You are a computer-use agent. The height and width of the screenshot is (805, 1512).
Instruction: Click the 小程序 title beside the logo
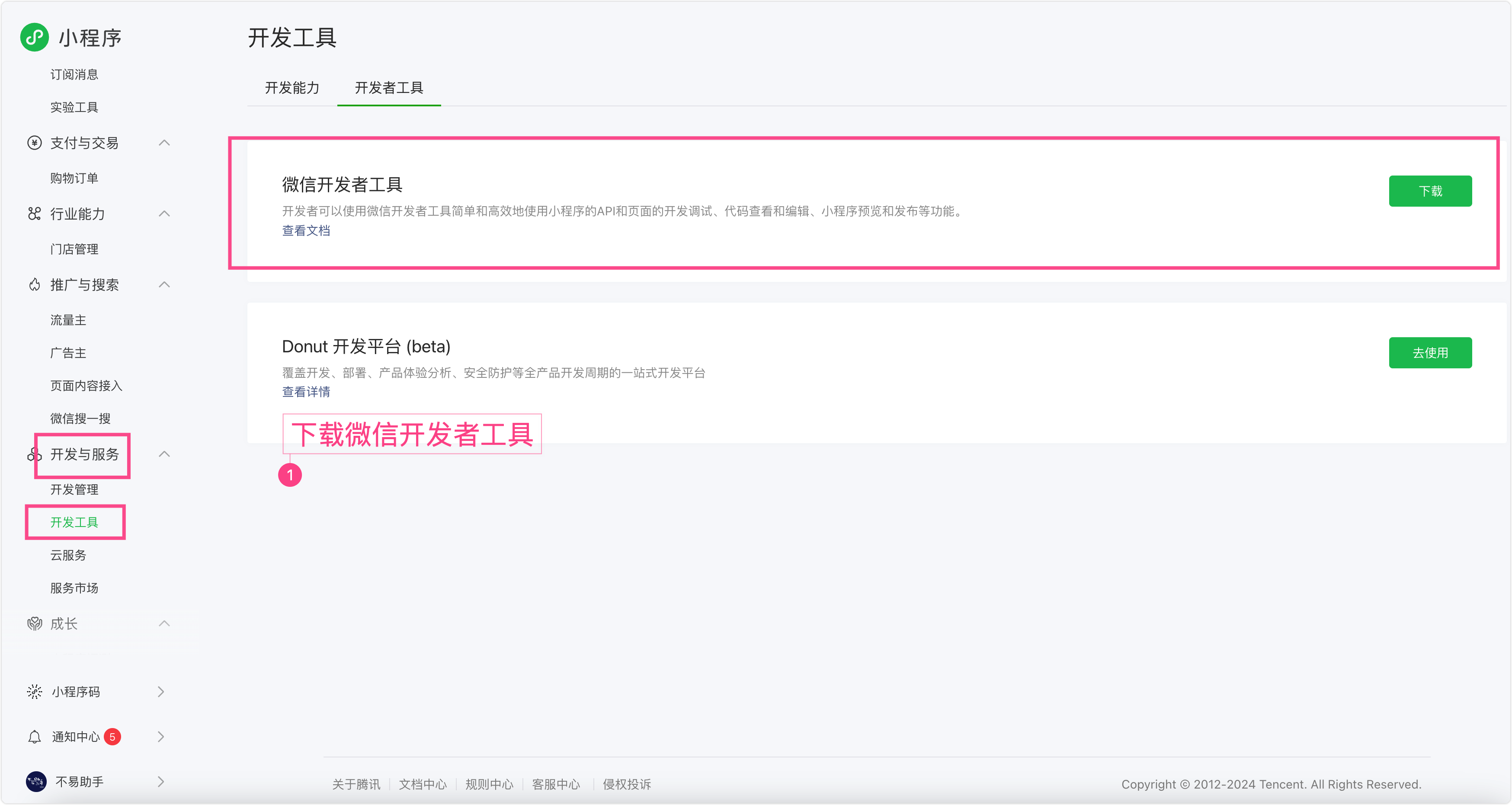[x=90, y=38]
